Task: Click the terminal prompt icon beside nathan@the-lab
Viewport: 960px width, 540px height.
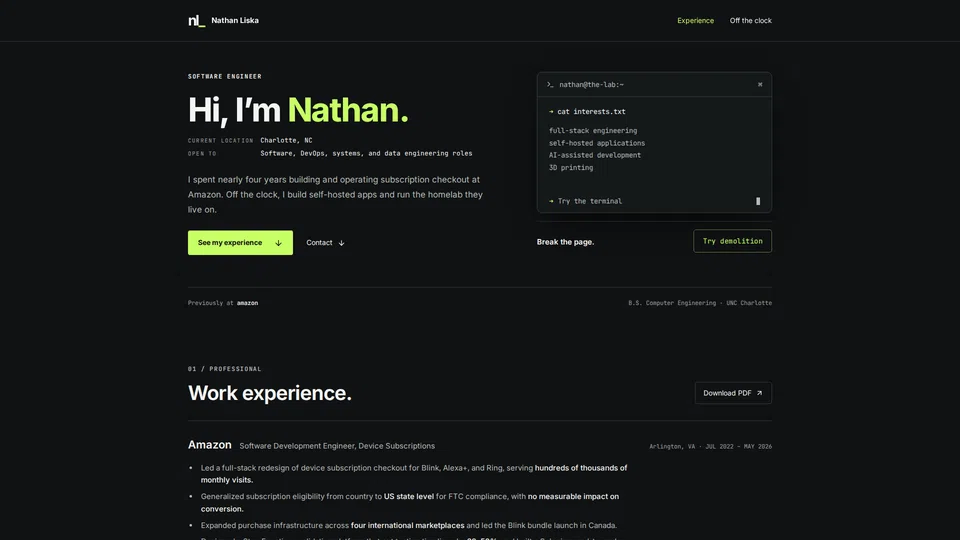Action: tap(550, 84)
